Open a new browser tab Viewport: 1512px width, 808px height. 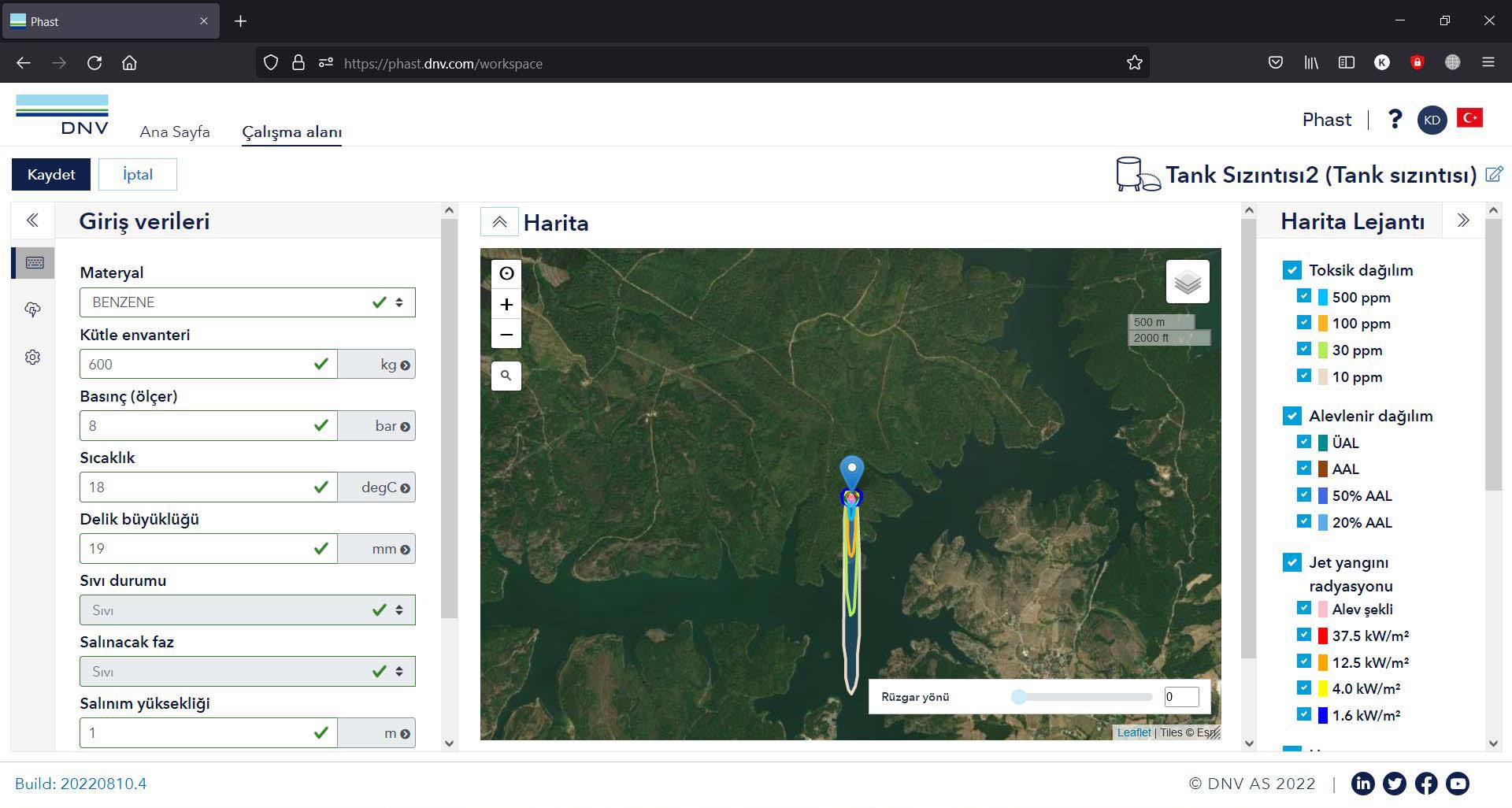241,21
